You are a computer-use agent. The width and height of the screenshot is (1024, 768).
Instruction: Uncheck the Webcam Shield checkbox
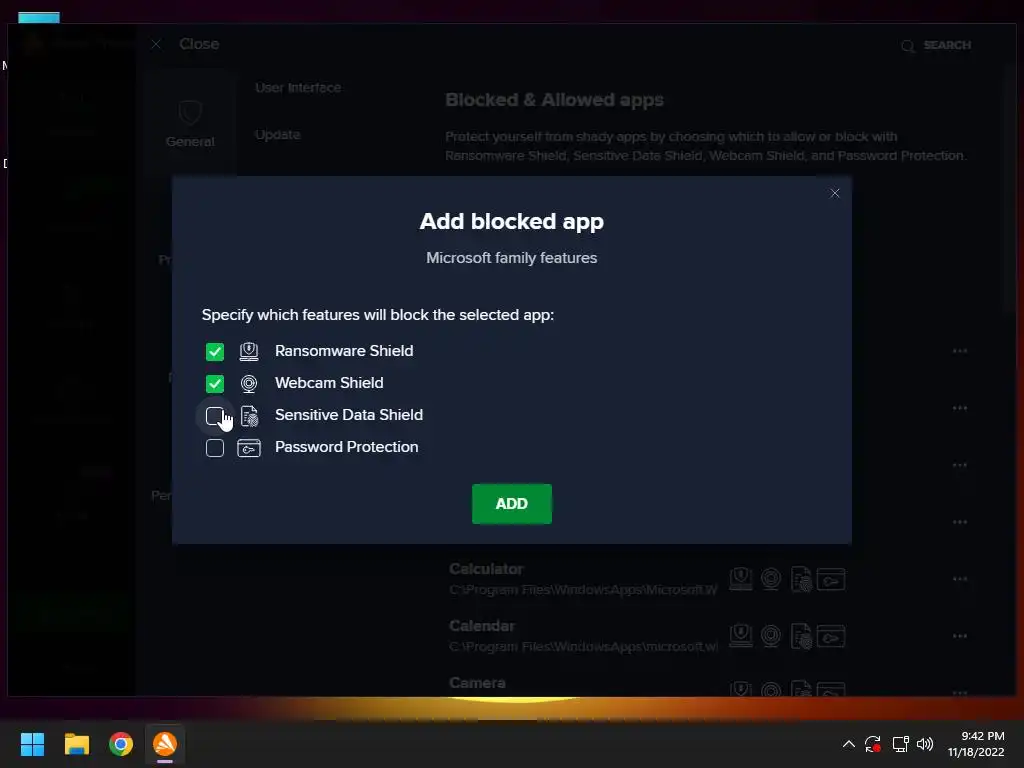215,383
